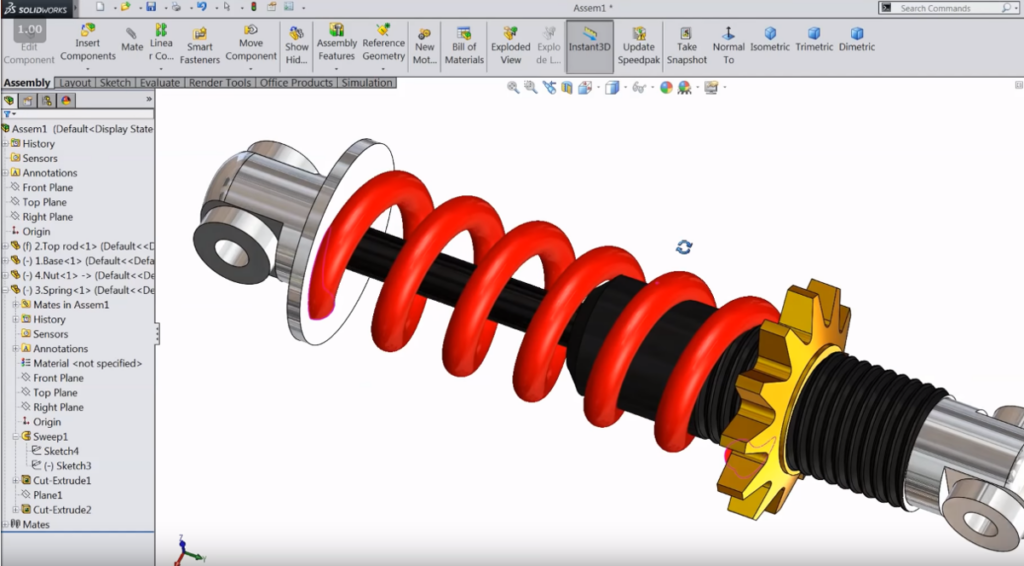Click the Print icon

tap(176, 7)
